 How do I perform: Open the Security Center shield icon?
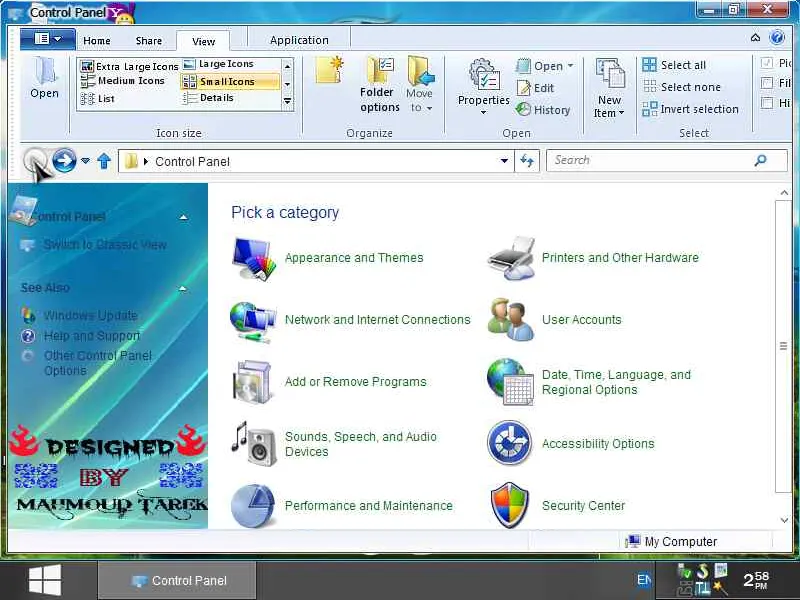(509, 505)
